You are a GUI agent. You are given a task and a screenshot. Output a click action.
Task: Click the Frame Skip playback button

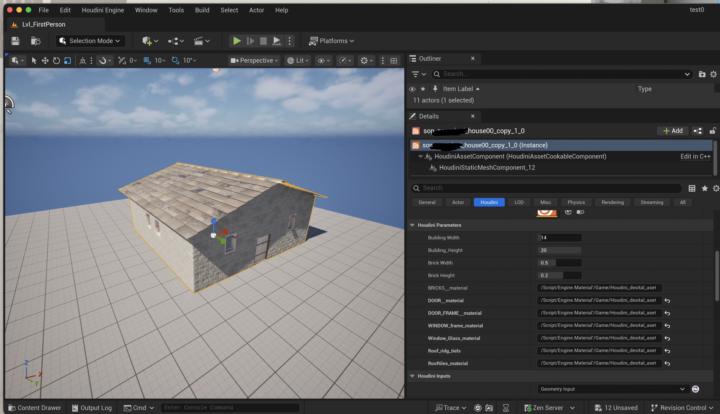(250, 41)
